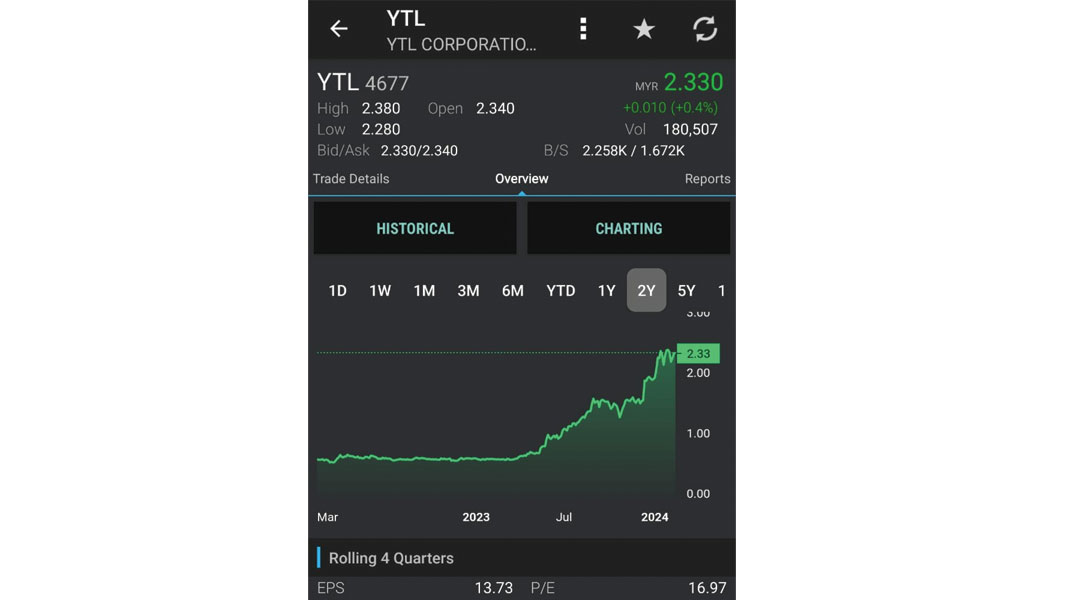This screenshot has width=1080, height=600.
Task: Select the Overview tab
Action: click(521, 179)
